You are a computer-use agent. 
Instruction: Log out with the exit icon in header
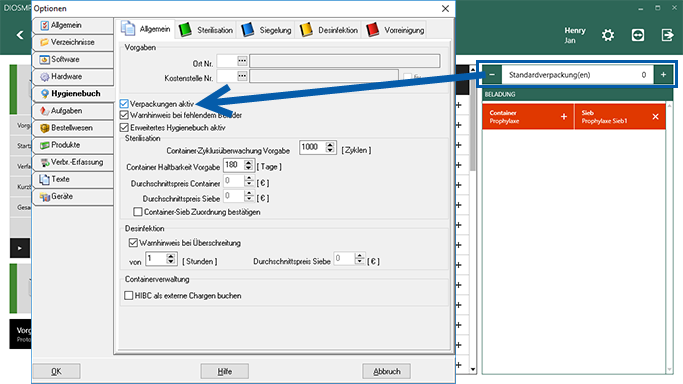(667, 35)
